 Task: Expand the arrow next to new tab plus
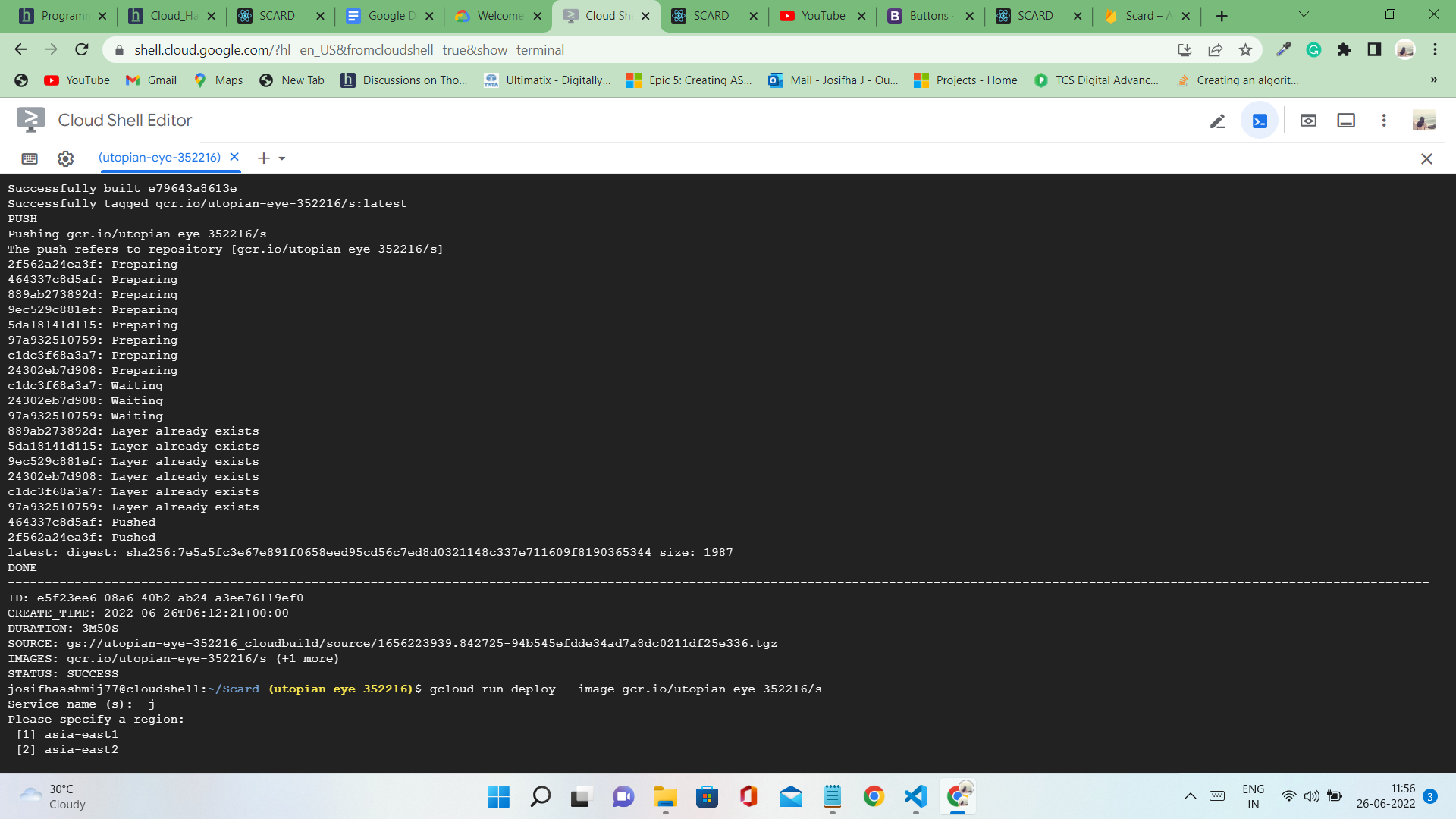(x=282, y=159)
